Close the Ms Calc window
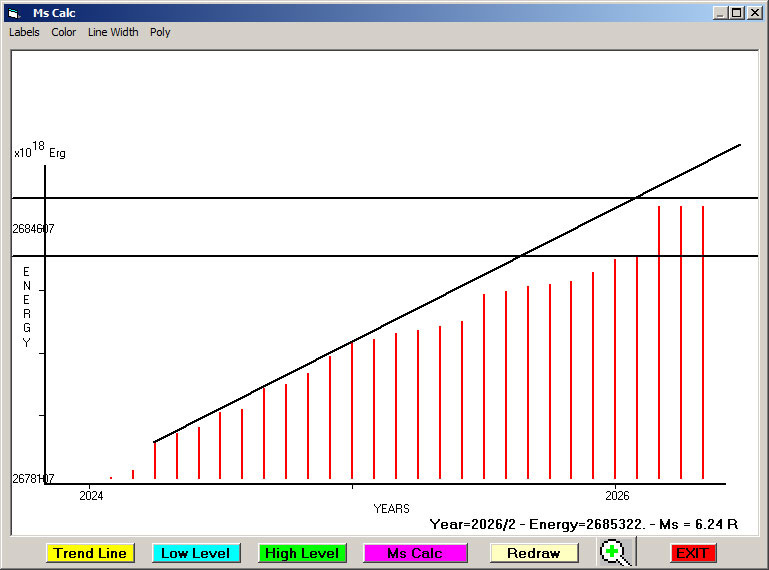Image resolution: width=769 pixels, height=570 pixels. point(753,13)
